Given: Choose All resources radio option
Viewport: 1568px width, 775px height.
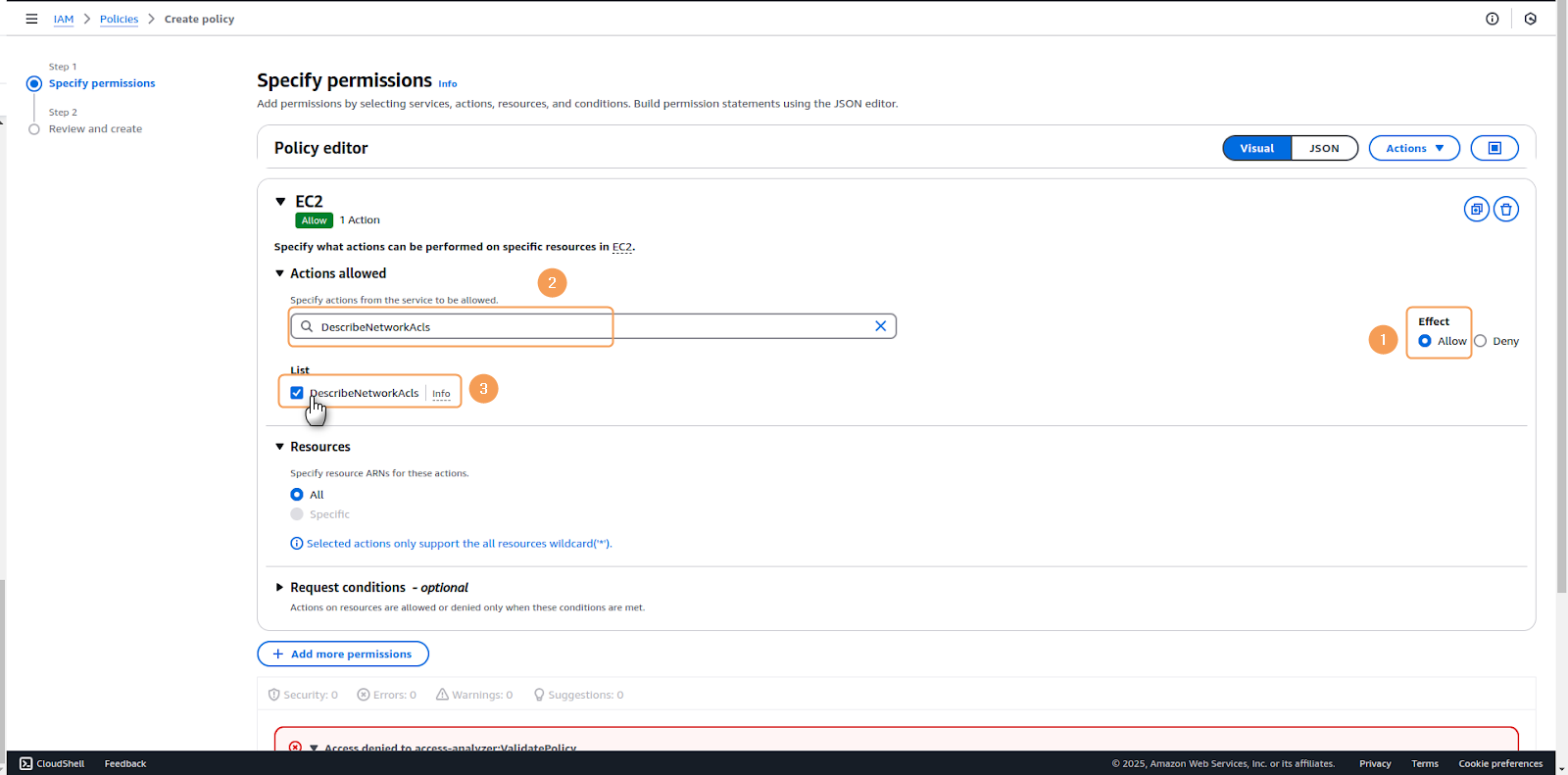Looking at the screenshot, I should point(297,495).
